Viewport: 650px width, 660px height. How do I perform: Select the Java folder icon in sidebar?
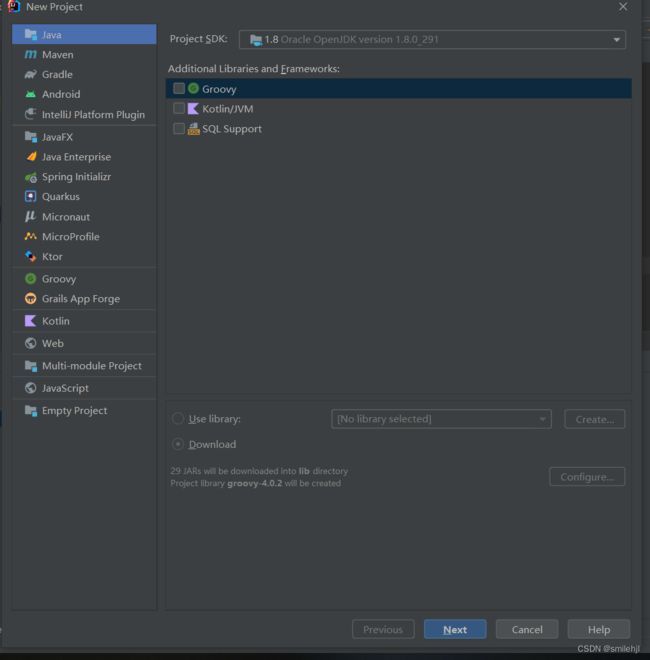tap(31, 34)
